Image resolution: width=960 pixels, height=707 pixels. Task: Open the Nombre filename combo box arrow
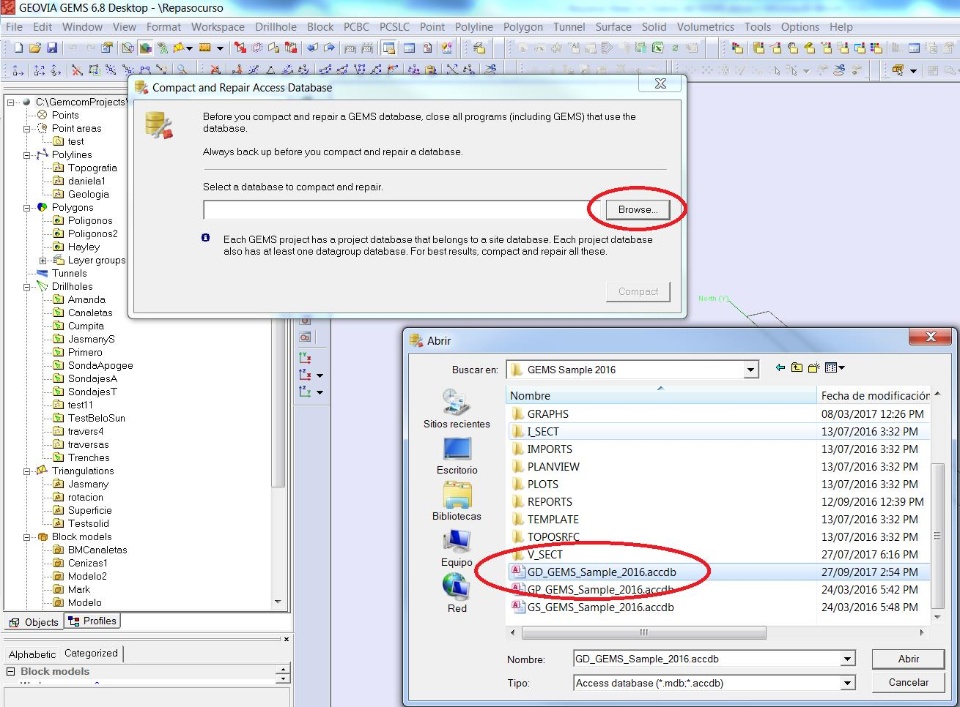click(x=847, y=659)
